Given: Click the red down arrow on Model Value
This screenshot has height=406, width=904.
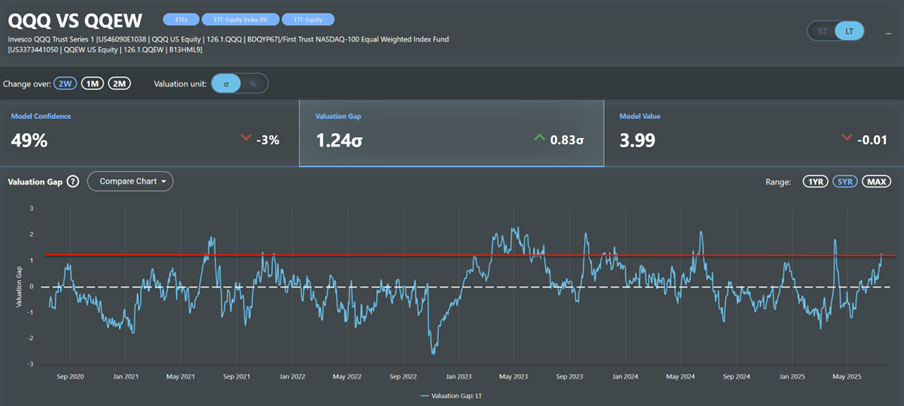Looking at the screenshot, I should pyautogui.click(x=846, y=137).
